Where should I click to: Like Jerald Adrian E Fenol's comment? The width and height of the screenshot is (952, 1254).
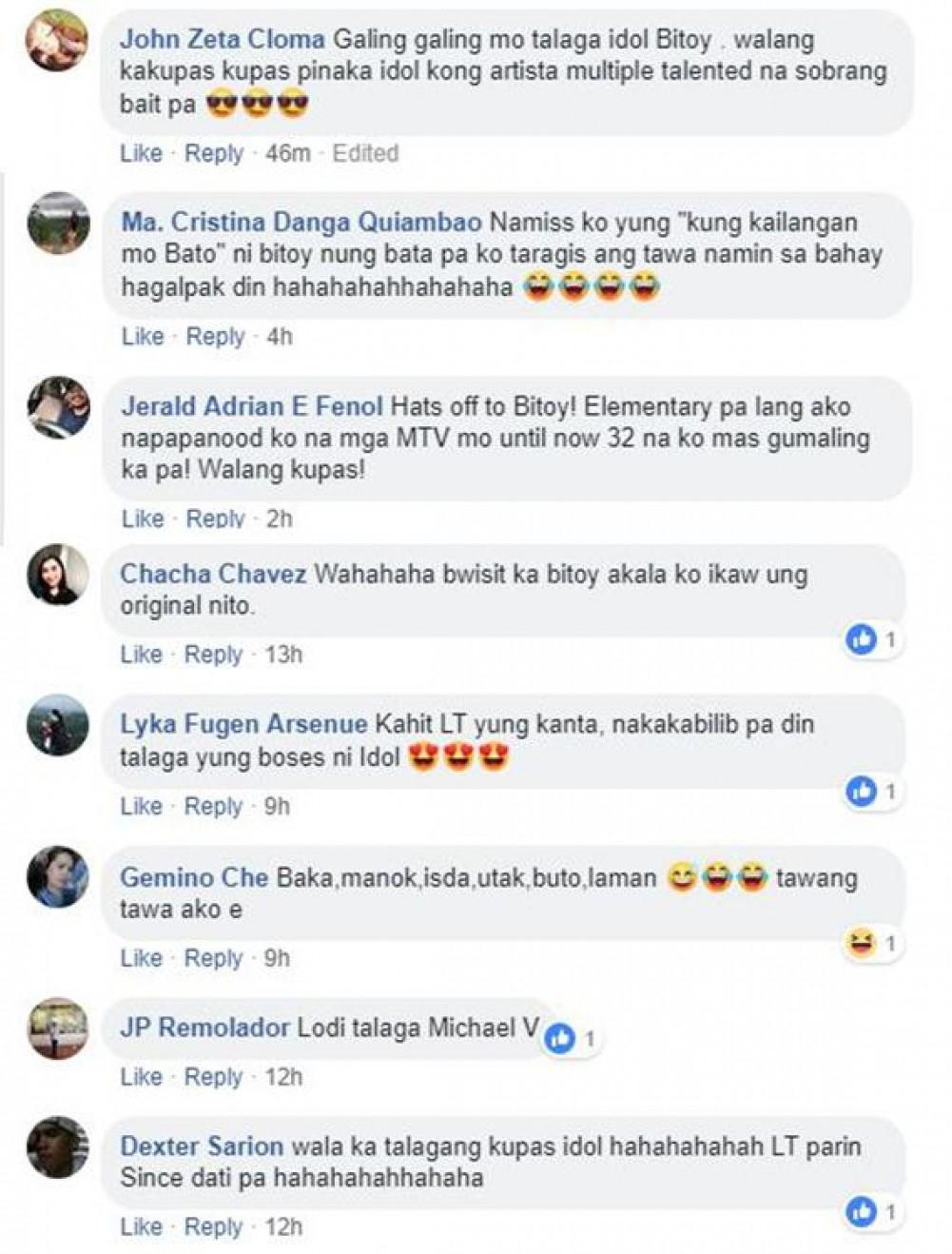tap(143, 519)
